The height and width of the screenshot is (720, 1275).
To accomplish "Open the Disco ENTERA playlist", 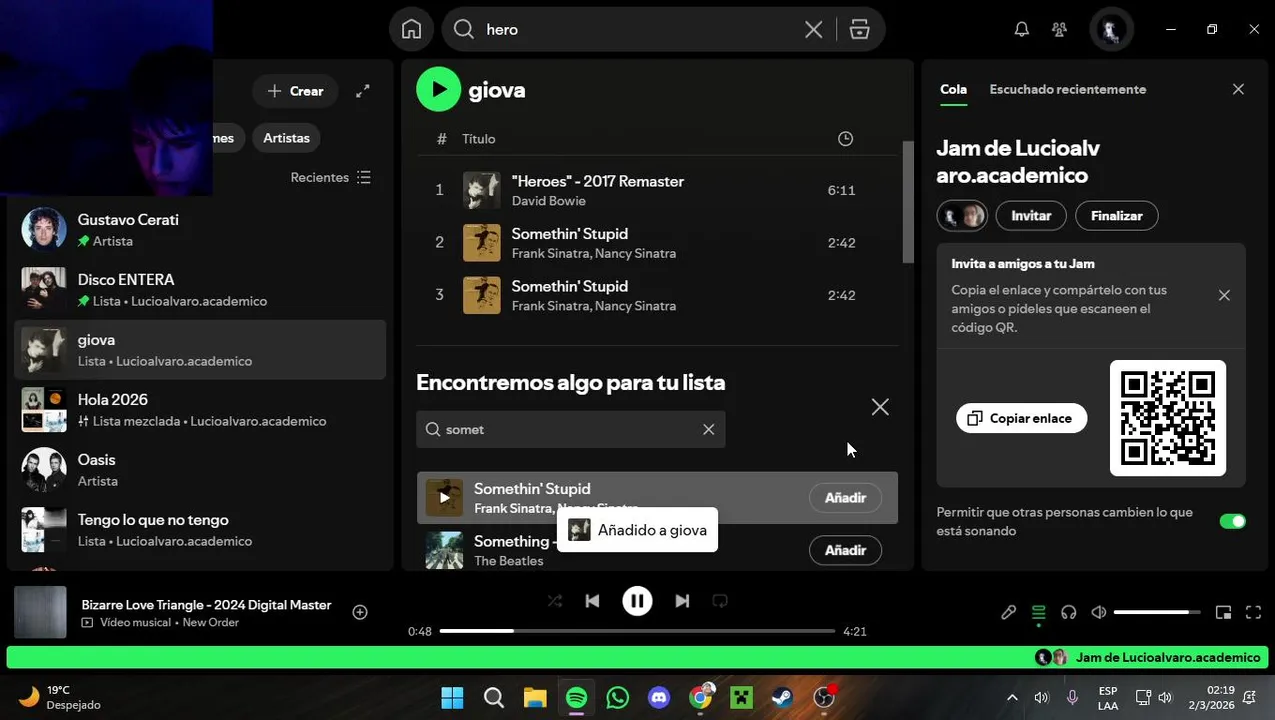I will pyautogui.click(x=200, y=290).
